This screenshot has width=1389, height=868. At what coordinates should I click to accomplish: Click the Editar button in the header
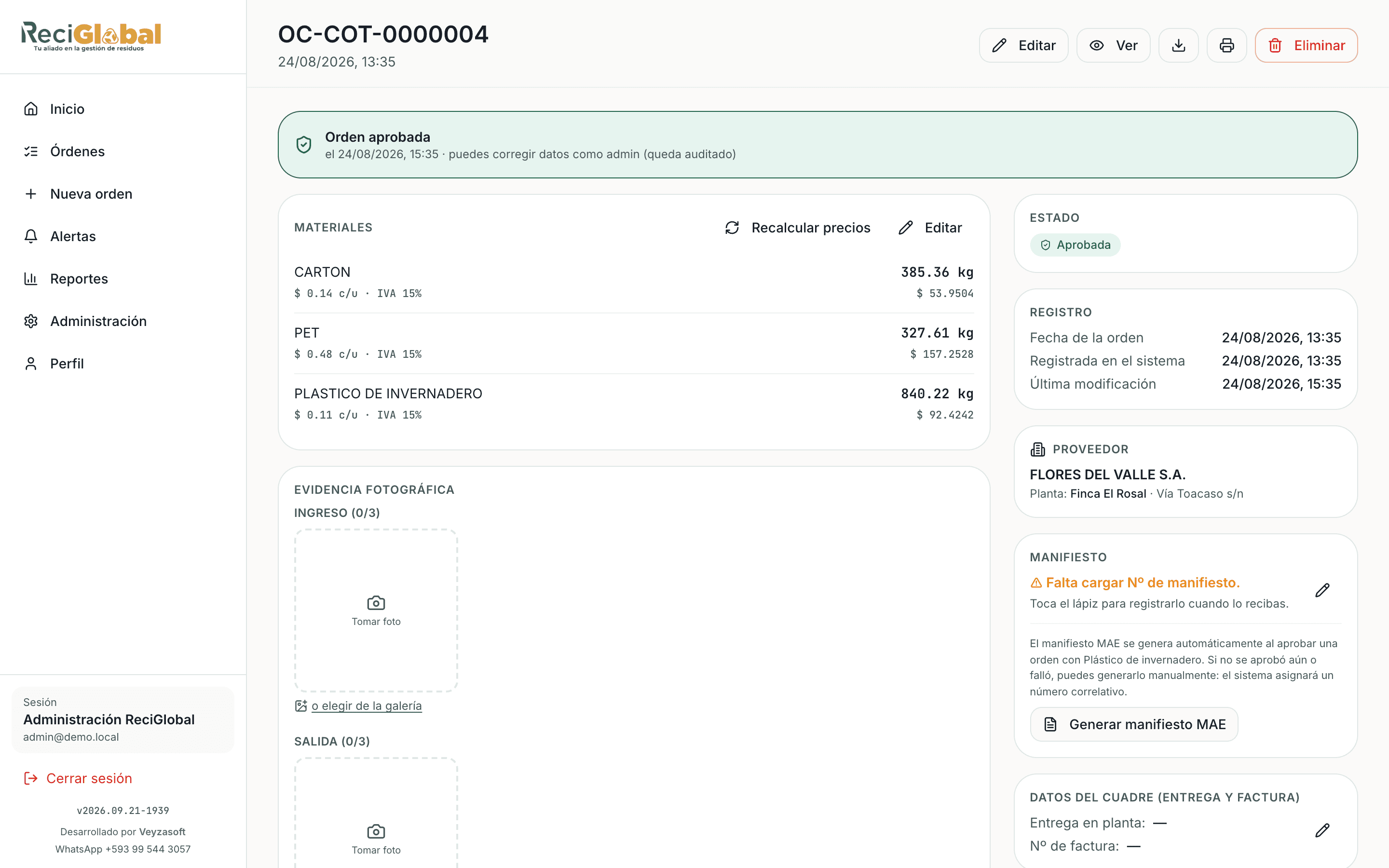(1023, 45)
